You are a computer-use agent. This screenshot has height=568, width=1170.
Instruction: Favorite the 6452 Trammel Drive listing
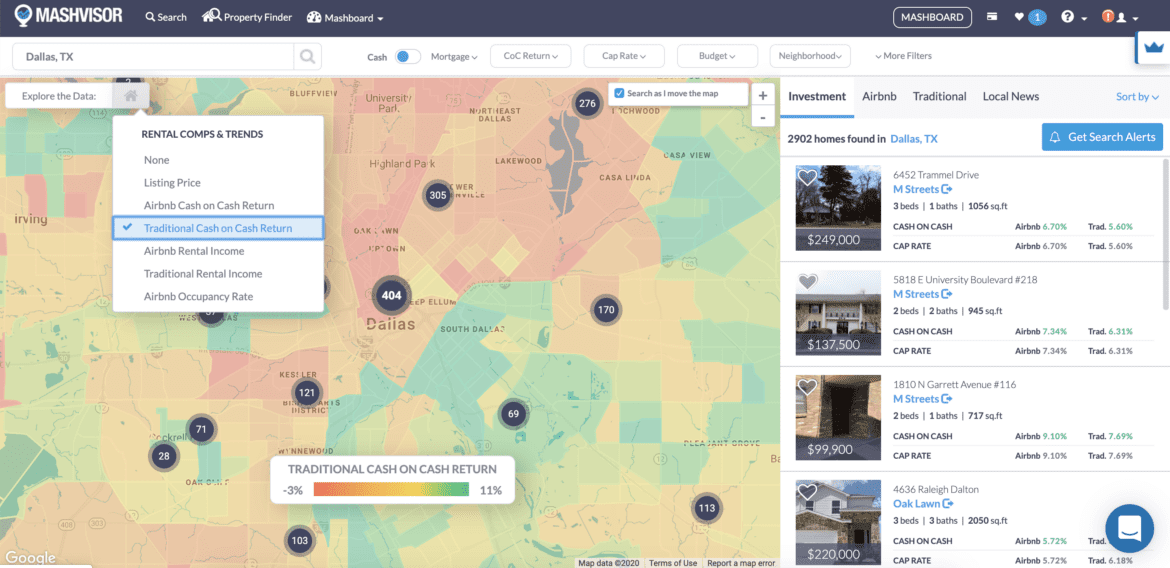tap(807, 178)
